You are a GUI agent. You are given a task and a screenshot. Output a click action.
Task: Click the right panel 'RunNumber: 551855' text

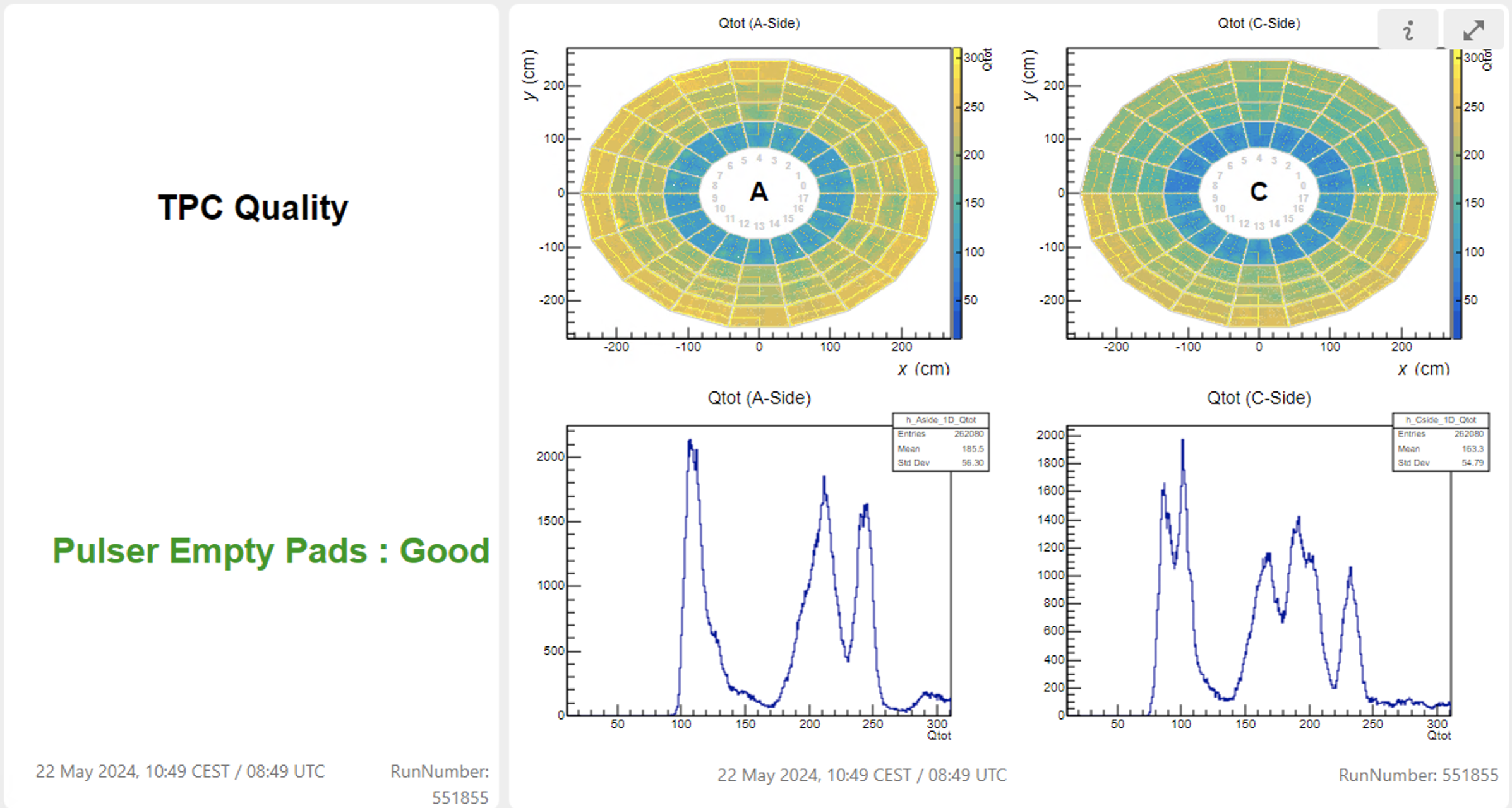coord(1418,775)
